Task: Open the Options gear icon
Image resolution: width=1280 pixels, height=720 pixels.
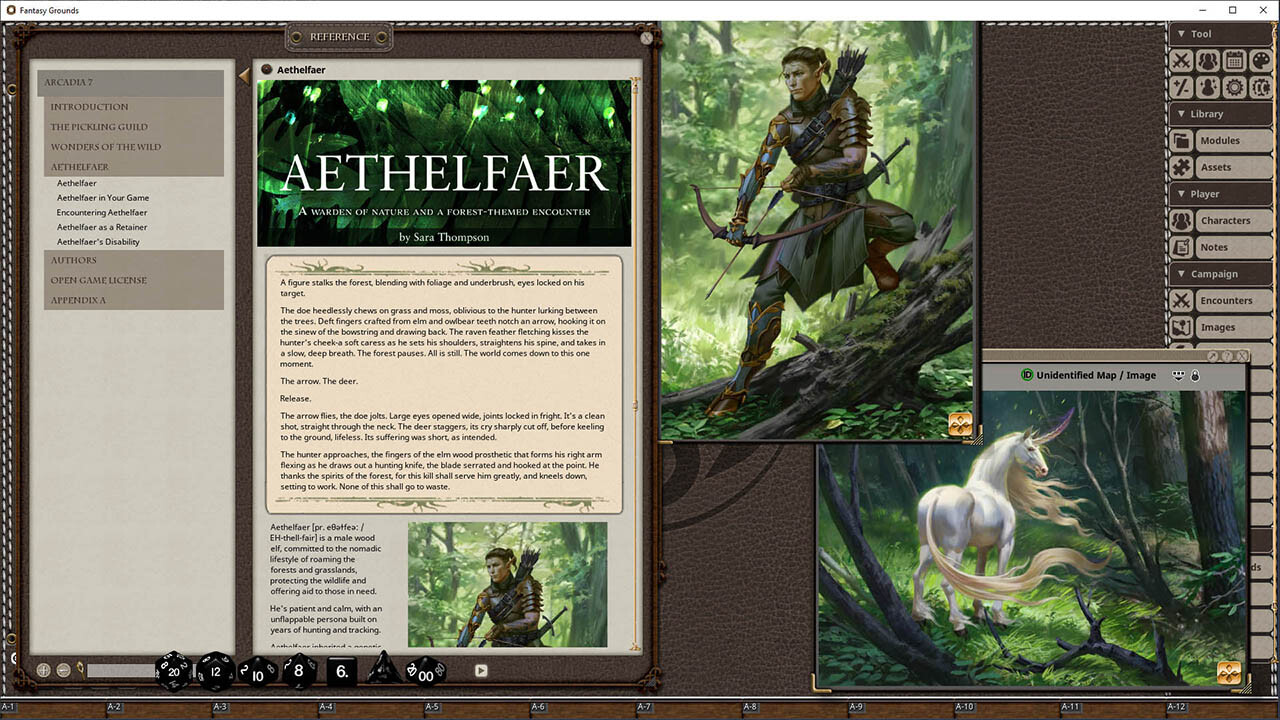Action: tap(1233, 87)
